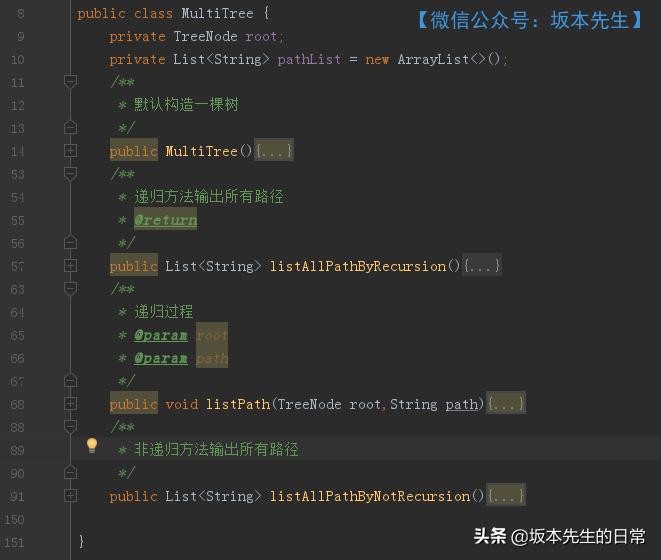This screenshot has height=560, width=661.
Task: Click the @return Javadoc tag
Action: (x=166, y=220)
